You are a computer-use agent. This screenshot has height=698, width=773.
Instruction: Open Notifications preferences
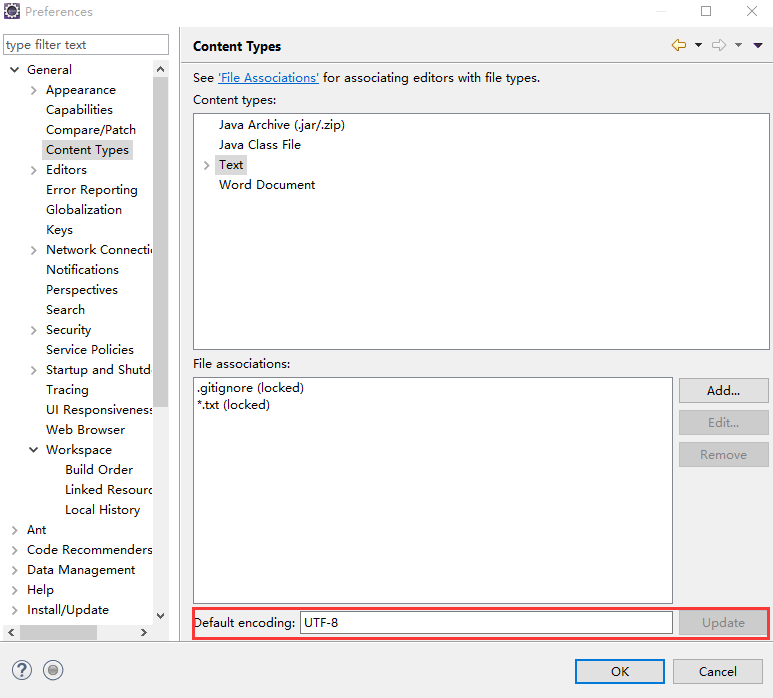(x=82, y=270)
